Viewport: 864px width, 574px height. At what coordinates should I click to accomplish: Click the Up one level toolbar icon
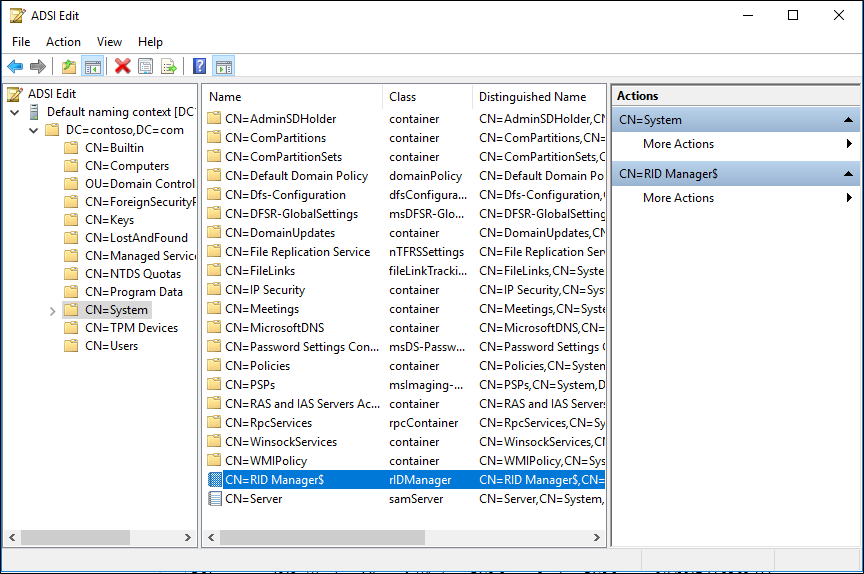69,67
